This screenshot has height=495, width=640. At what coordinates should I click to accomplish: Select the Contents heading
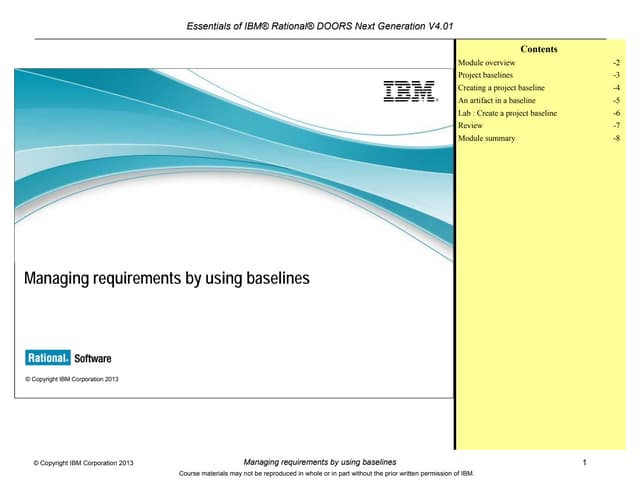point(539,49)
